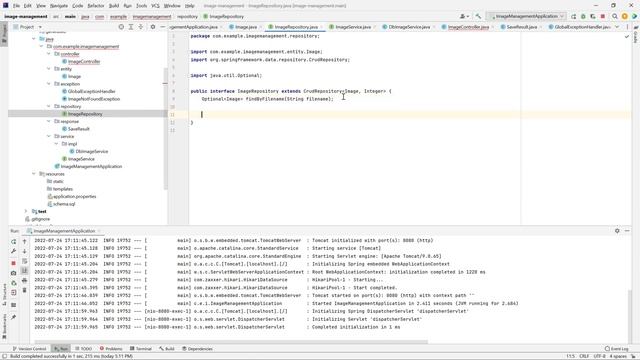This screenshot has height=360, width=640.
Task: Click the orange updates icon at top right
Action: [x=624, y=16]
